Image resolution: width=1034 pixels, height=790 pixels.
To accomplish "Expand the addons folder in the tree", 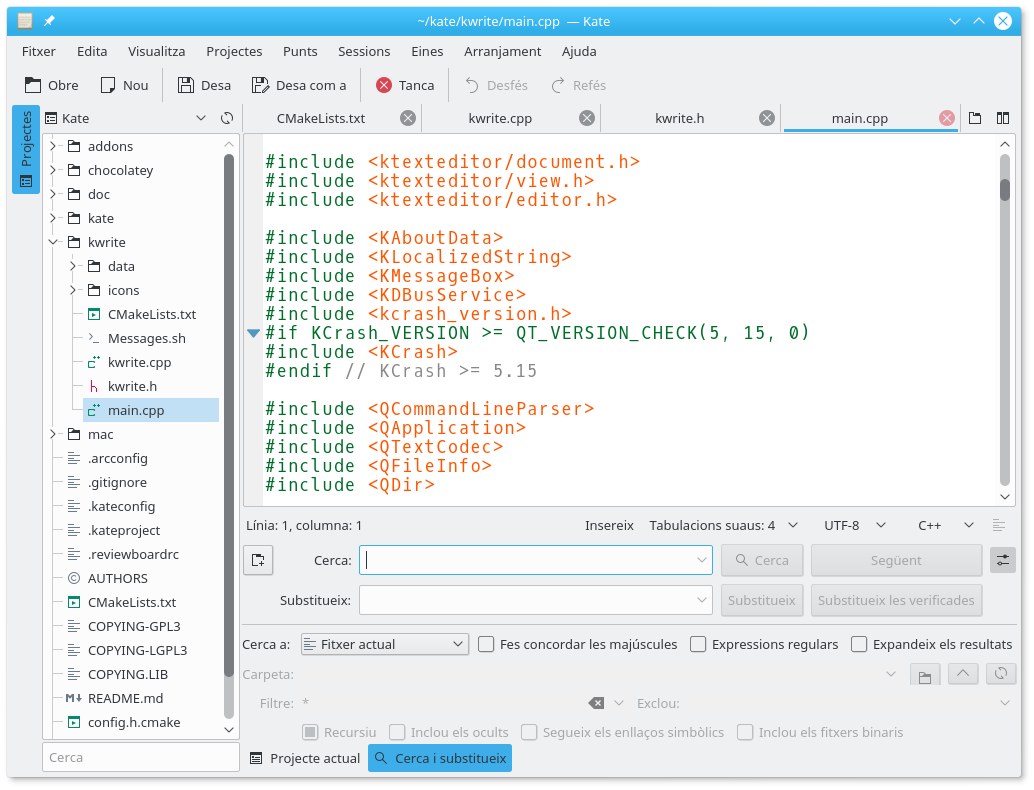I will click(53, 147).
